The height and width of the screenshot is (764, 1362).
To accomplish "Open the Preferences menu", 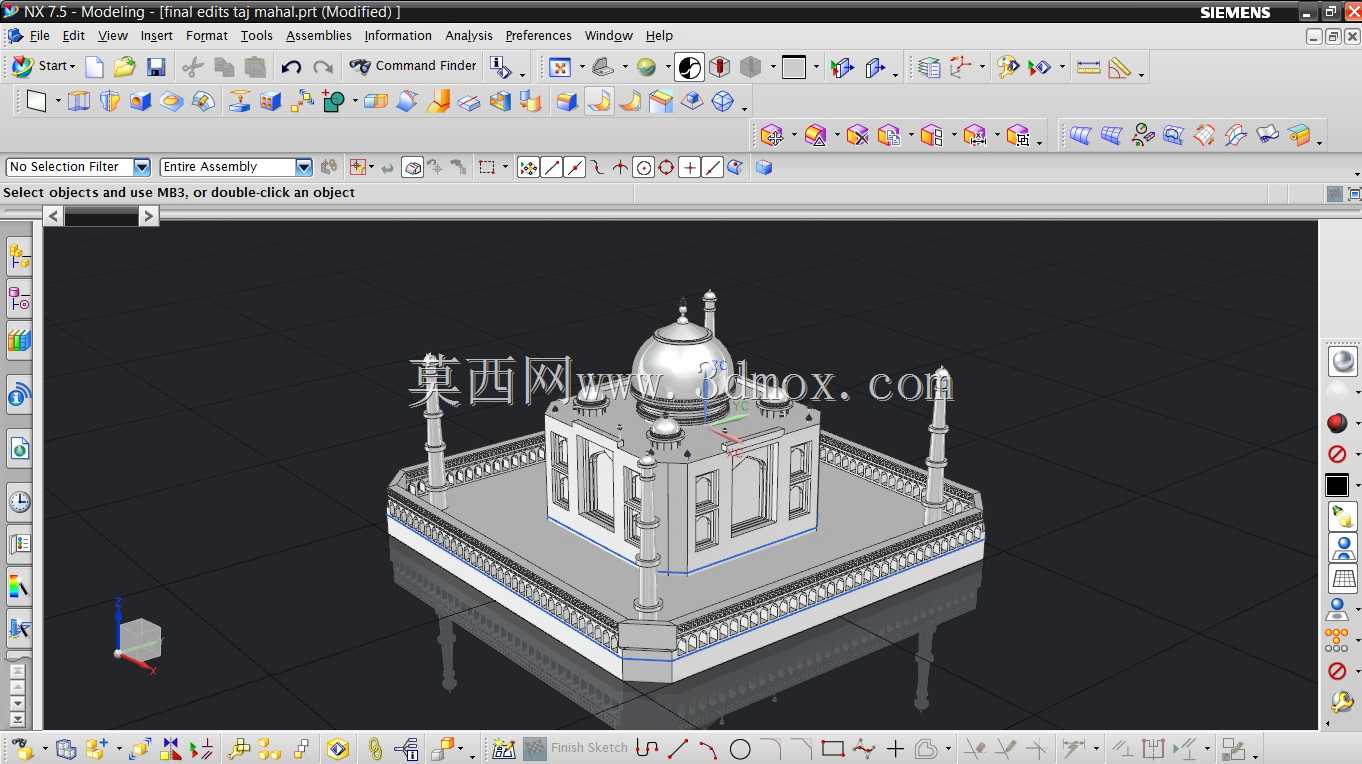I will pos(539,36).
